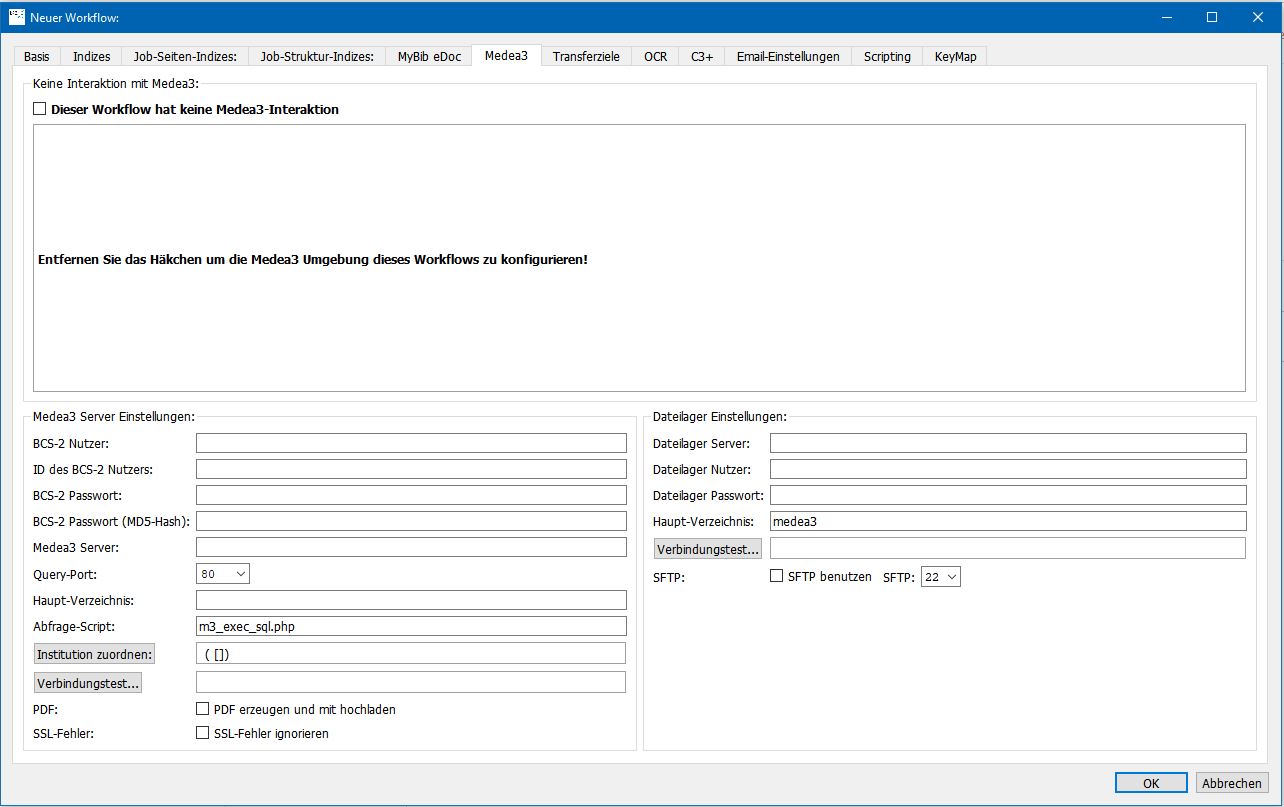The width and height of the screenshot is (1284, 807).
Task: Maximize the Neuer Workflow window
Action: [x=1212, y=17]
